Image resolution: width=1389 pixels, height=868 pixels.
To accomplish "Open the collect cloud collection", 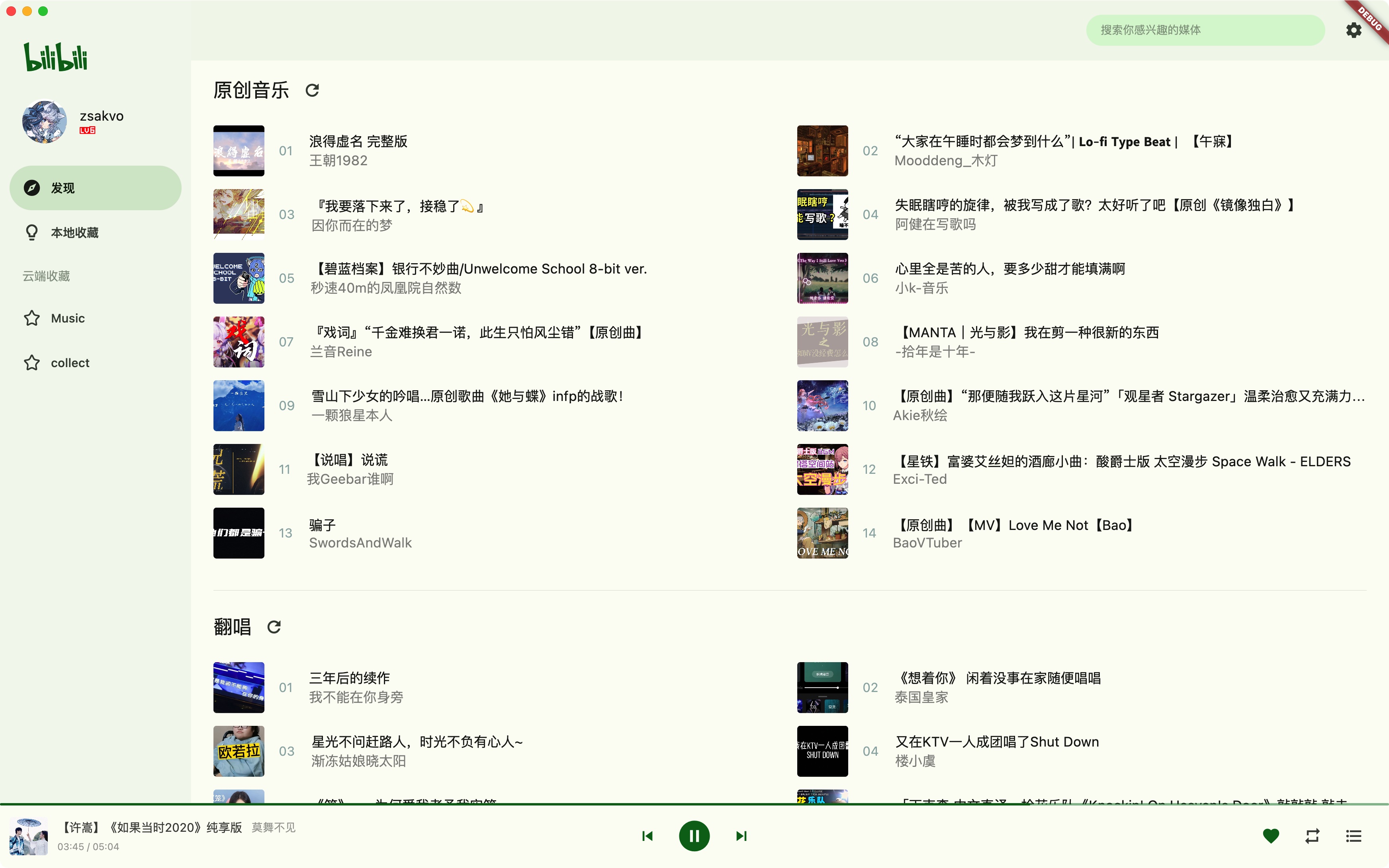I will tap(70, 363).
